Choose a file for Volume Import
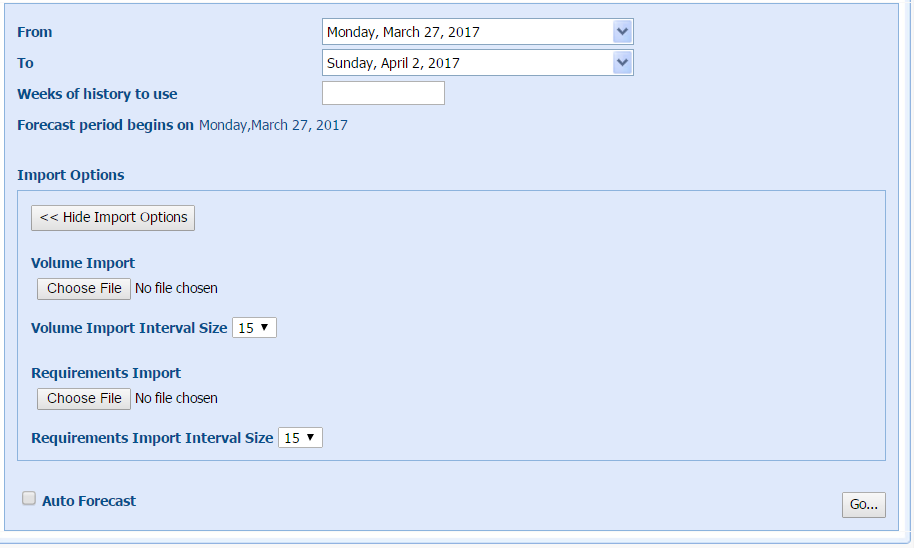The image size is (914, 548). pyautogui.click(x=84, y=288)
